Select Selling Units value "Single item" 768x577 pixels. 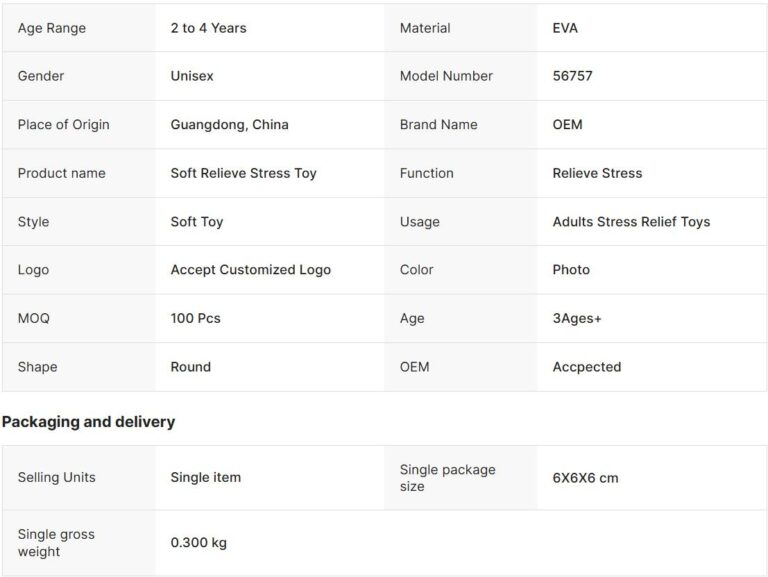(205, 478)
